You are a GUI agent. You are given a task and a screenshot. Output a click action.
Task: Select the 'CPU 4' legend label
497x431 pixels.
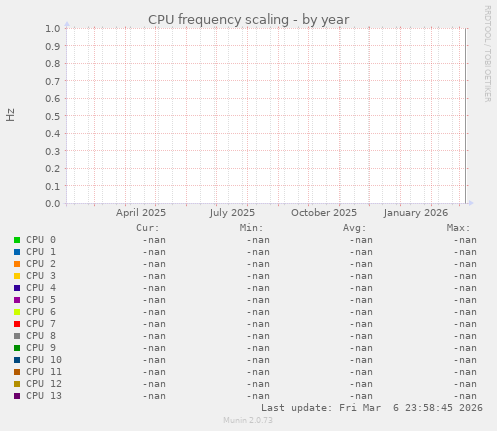point(41,288)
